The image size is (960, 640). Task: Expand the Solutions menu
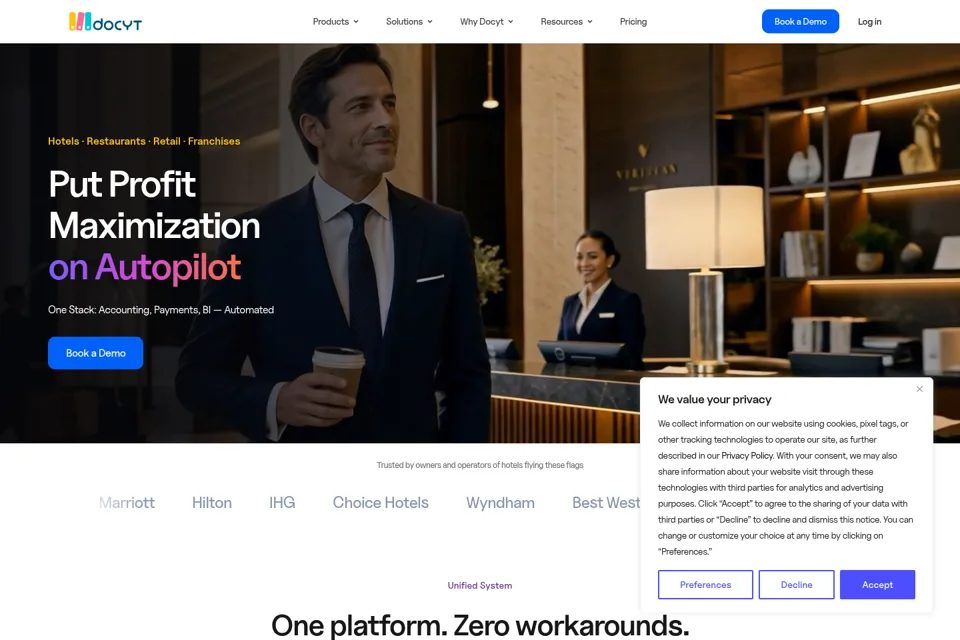pyautogui.click(x=409, y=21)
